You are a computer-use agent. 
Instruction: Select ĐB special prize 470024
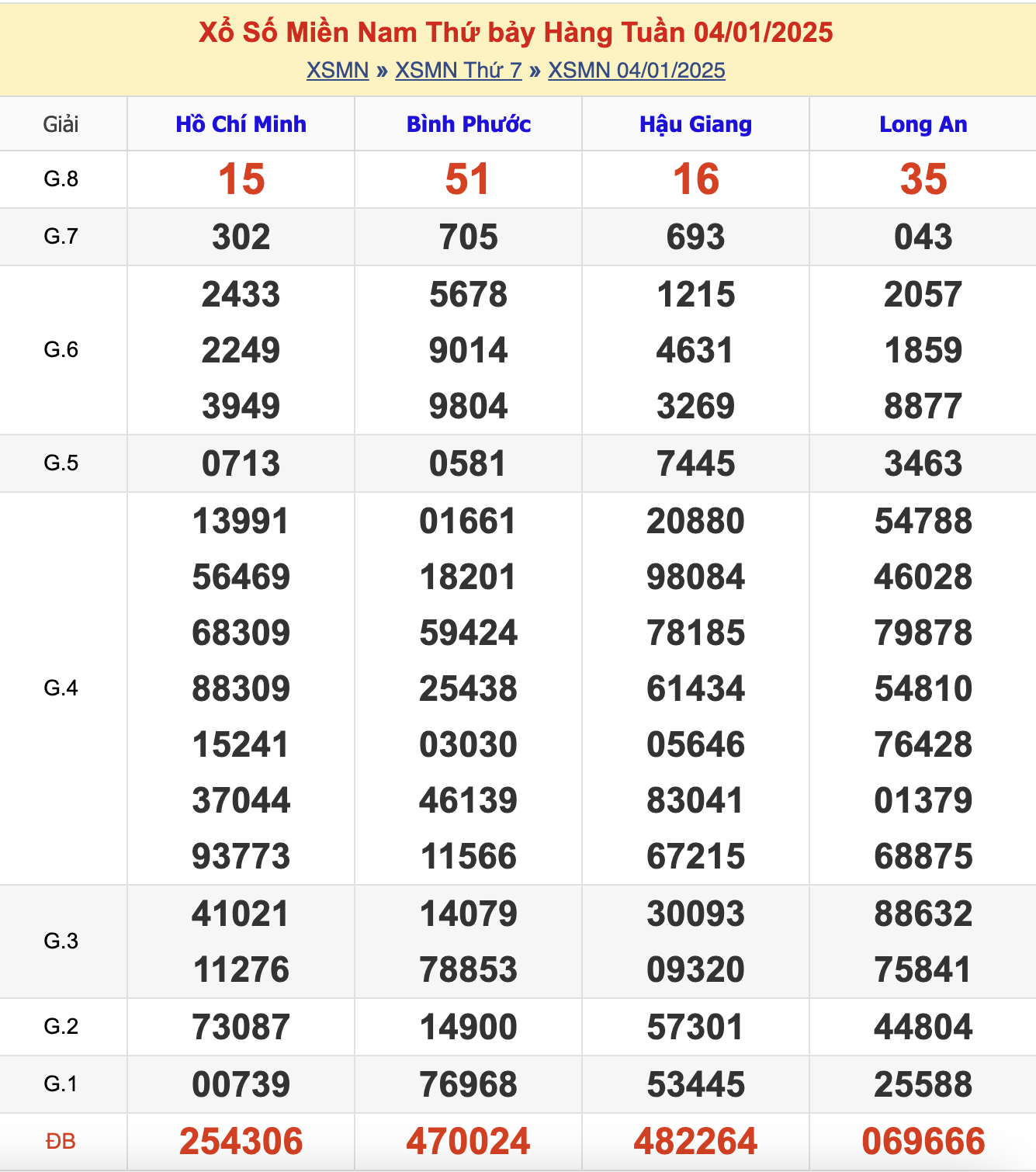point(469,1141)
